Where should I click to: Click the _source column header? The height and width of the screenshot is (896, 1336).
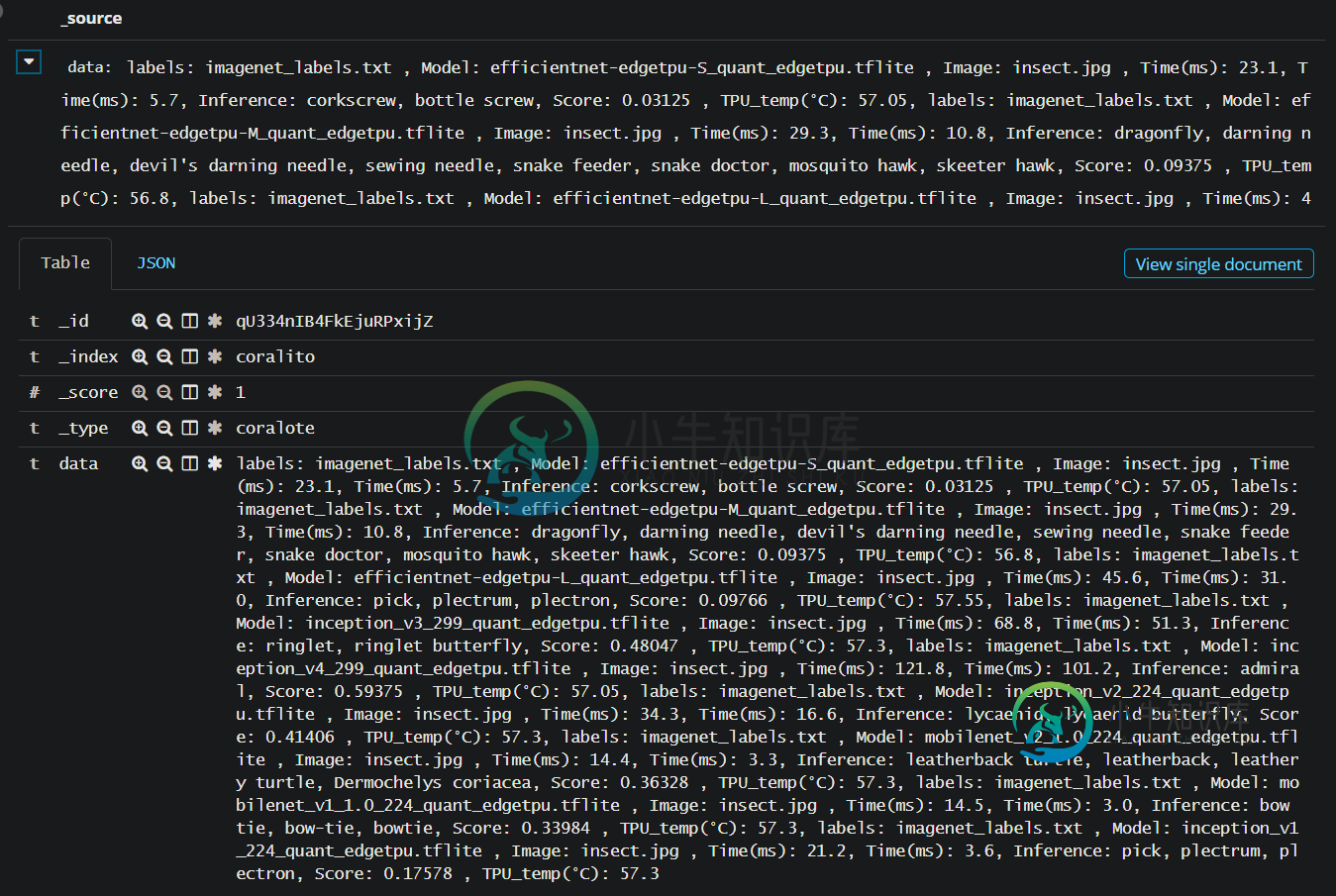tap(91, 19)
